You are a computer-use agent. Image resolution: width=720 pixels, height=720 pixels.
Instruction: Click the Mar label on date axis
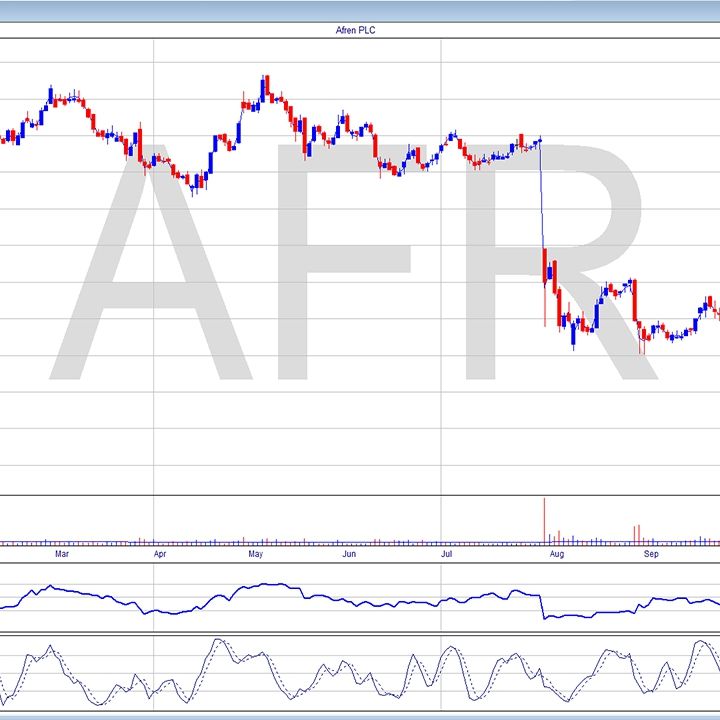point(62,552)
